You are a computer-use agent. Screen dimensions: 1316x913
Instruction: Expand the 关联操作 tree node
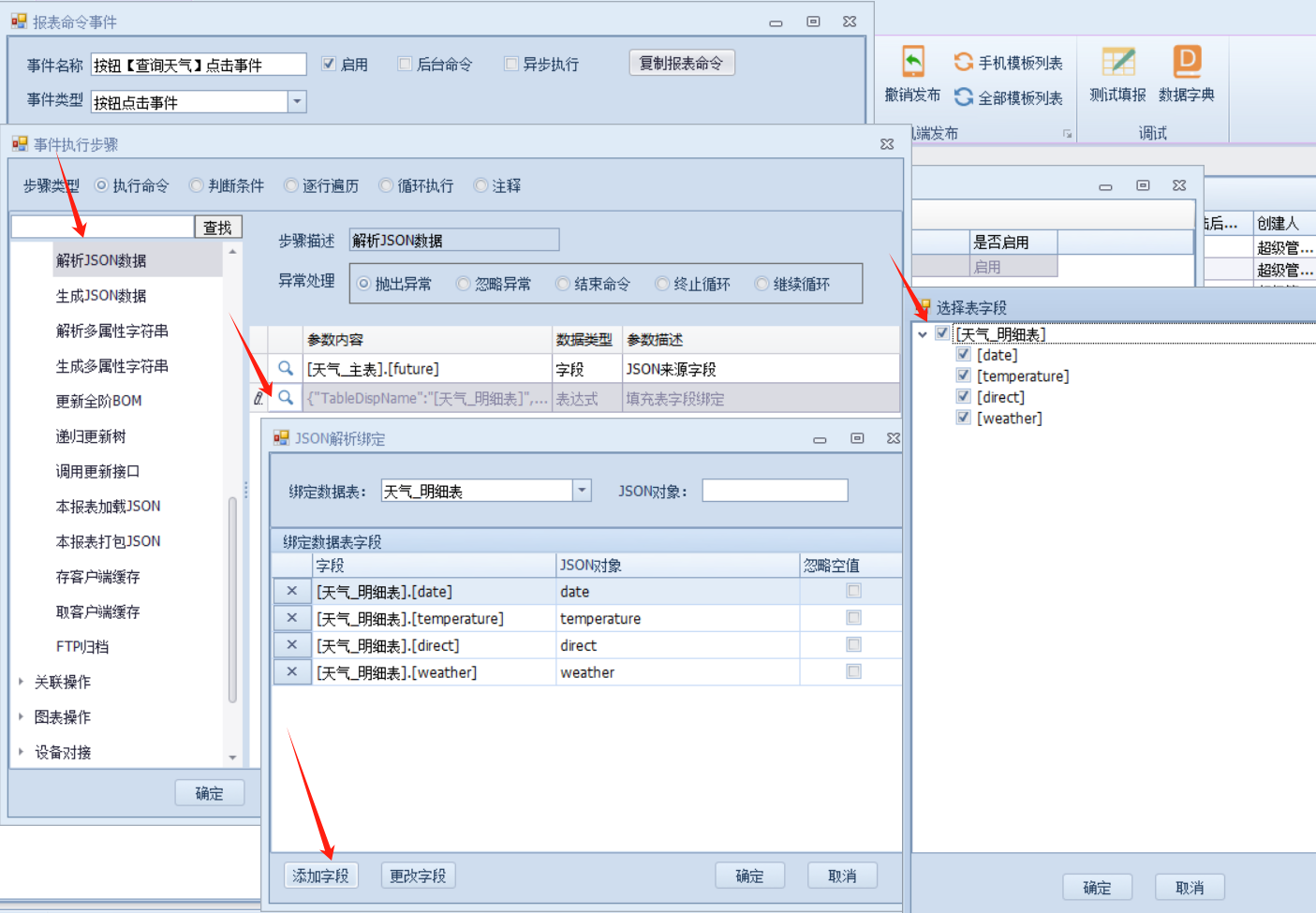pos(22,682)
